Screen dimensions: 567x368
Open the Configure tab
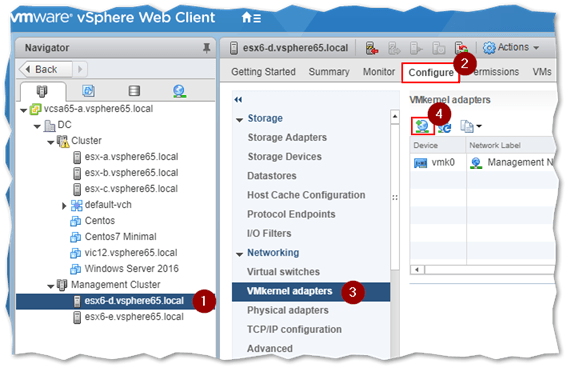click(430, 73)
